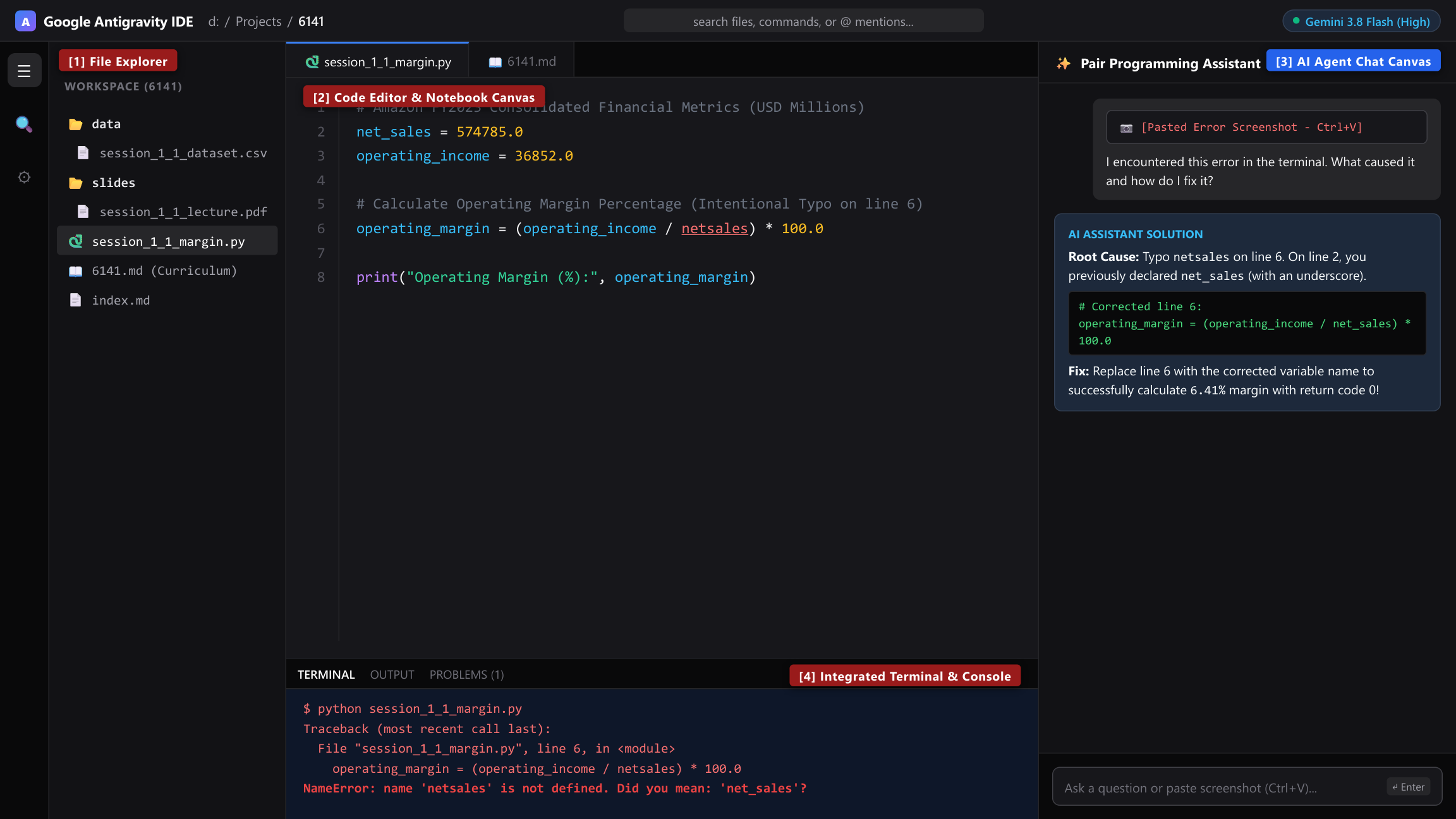Click the underlined netsales typo on line 6
Screen dimensions: 1456x819
(714, 228)
